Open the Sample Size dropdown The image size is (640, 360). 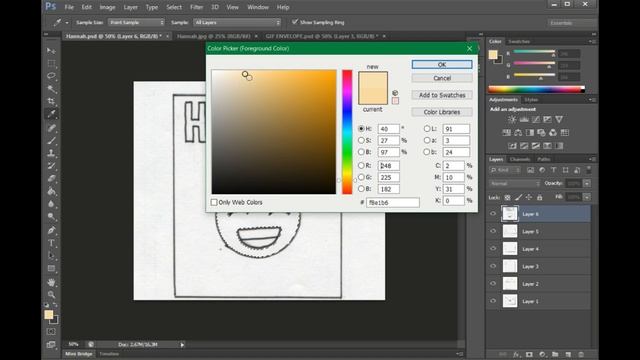pyautogui.click(x=136, y=22)
